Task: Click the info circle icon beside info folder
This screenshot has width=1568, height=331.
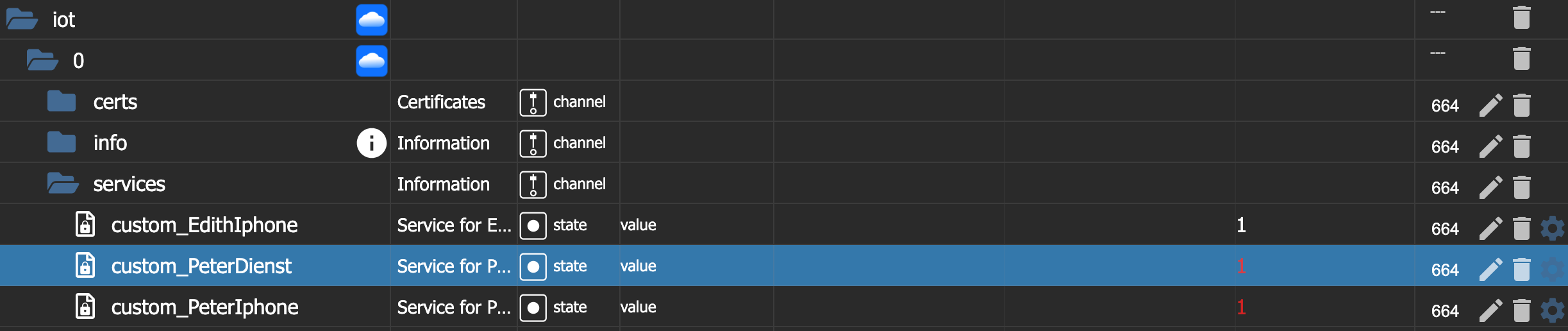Action: (372, 143)
